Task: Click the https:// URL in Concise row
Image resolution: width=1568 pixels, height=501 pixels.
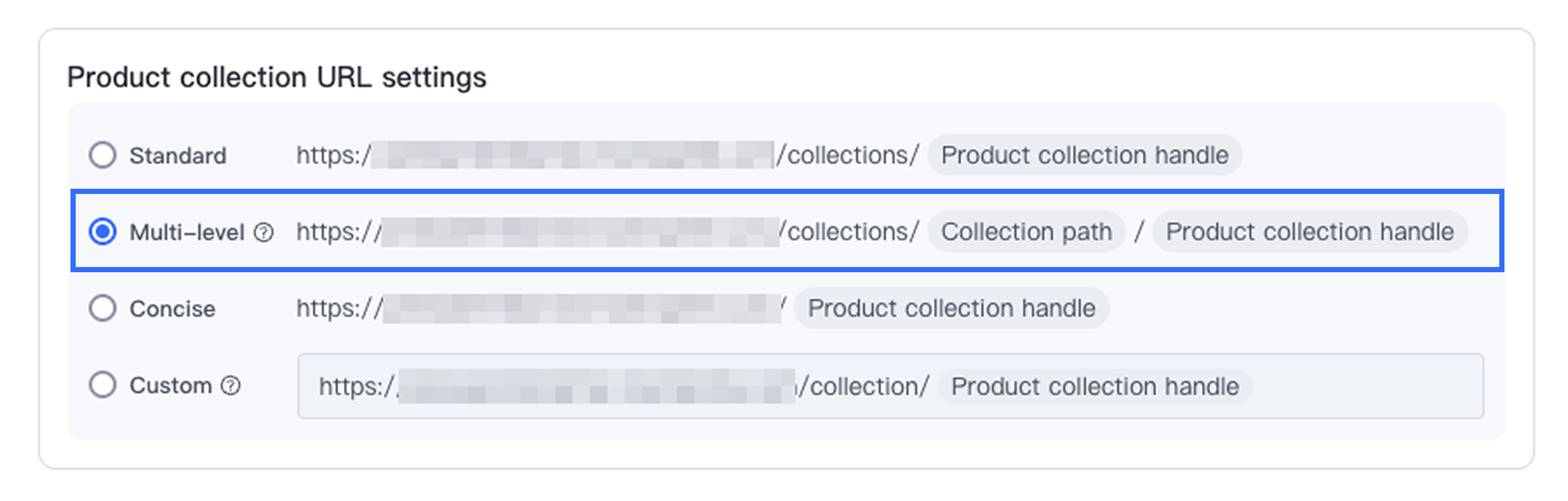Action: [541, 308]
